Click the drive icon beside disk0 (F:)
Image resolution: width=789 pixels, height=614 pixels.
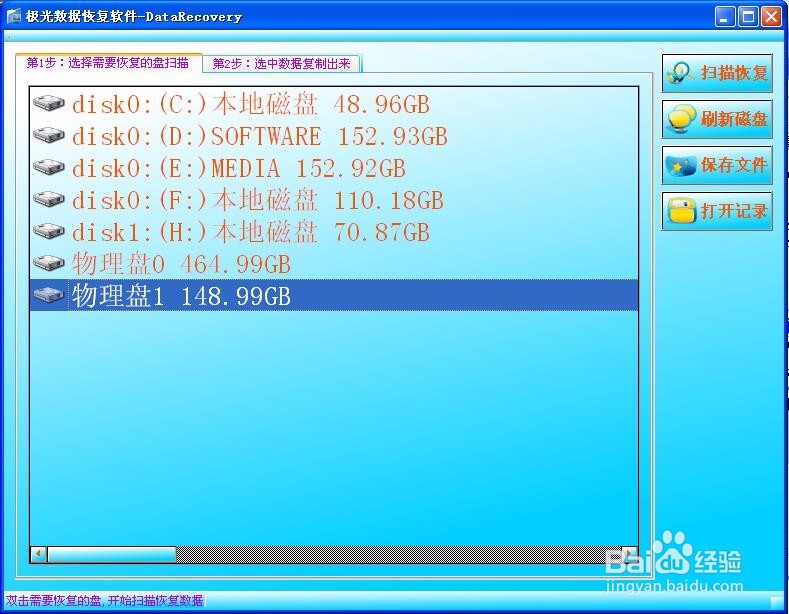click(x=49, y=199)
